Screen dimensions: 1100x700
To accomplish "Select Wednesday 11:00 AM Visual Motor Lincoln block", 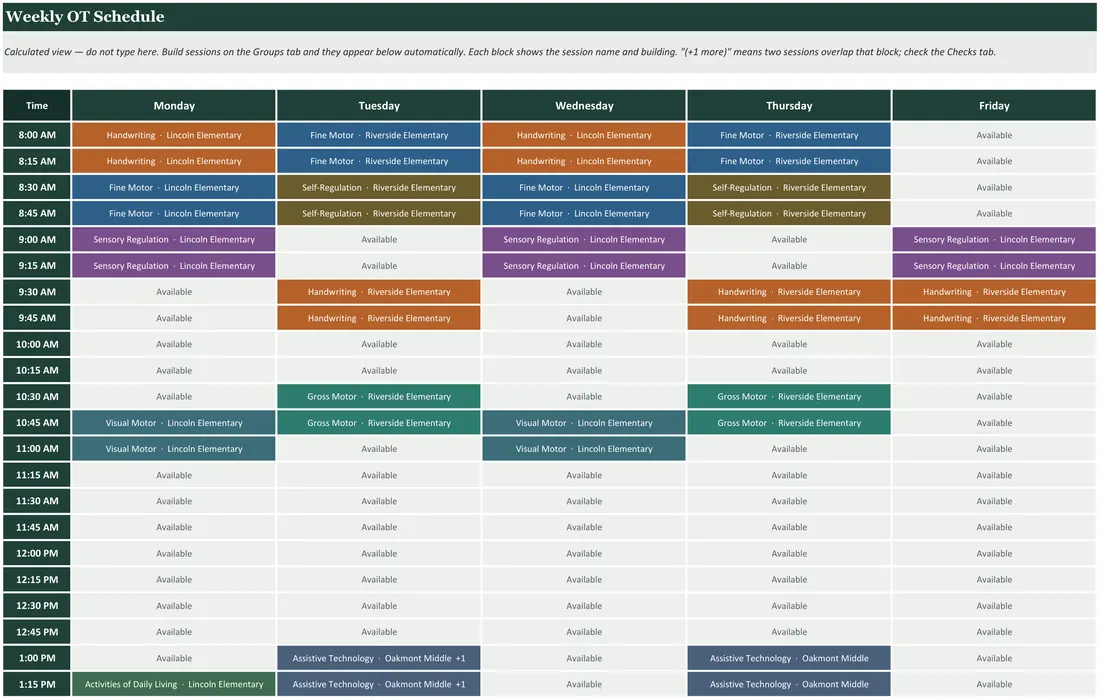I will [x=584, y=449].
